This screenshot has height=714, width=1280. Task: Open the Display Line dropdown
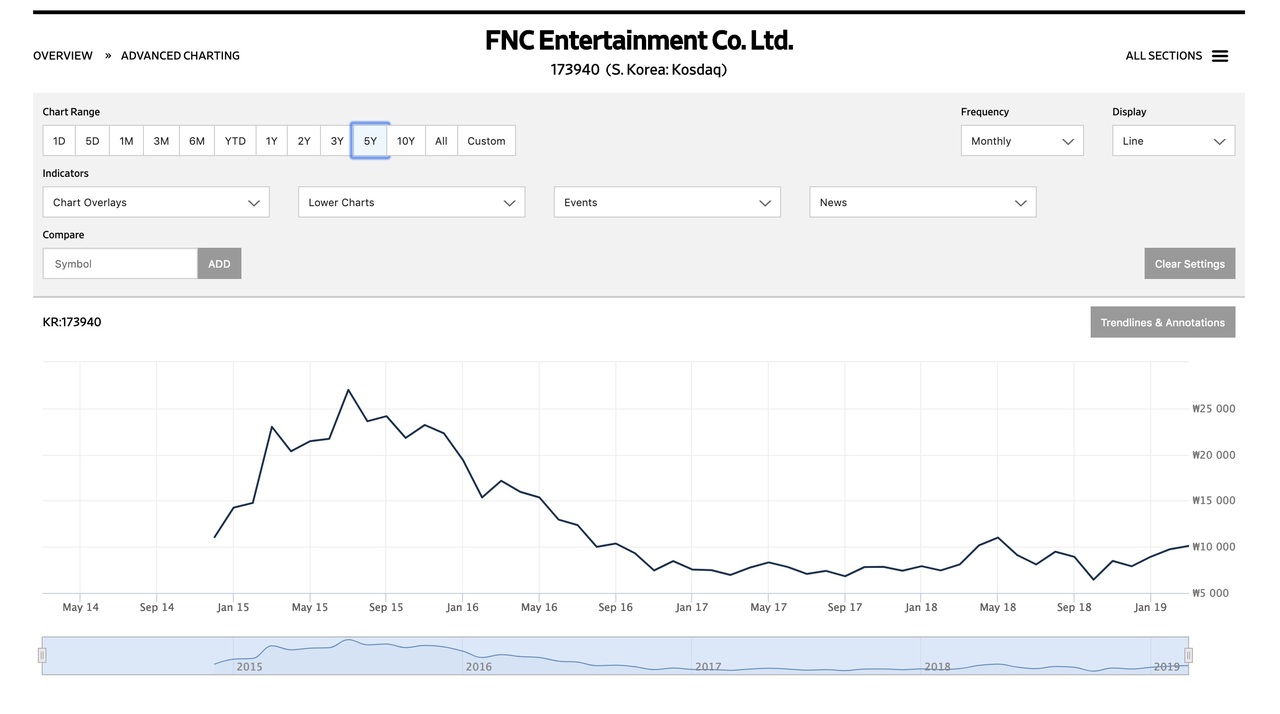click(1173, 141)
